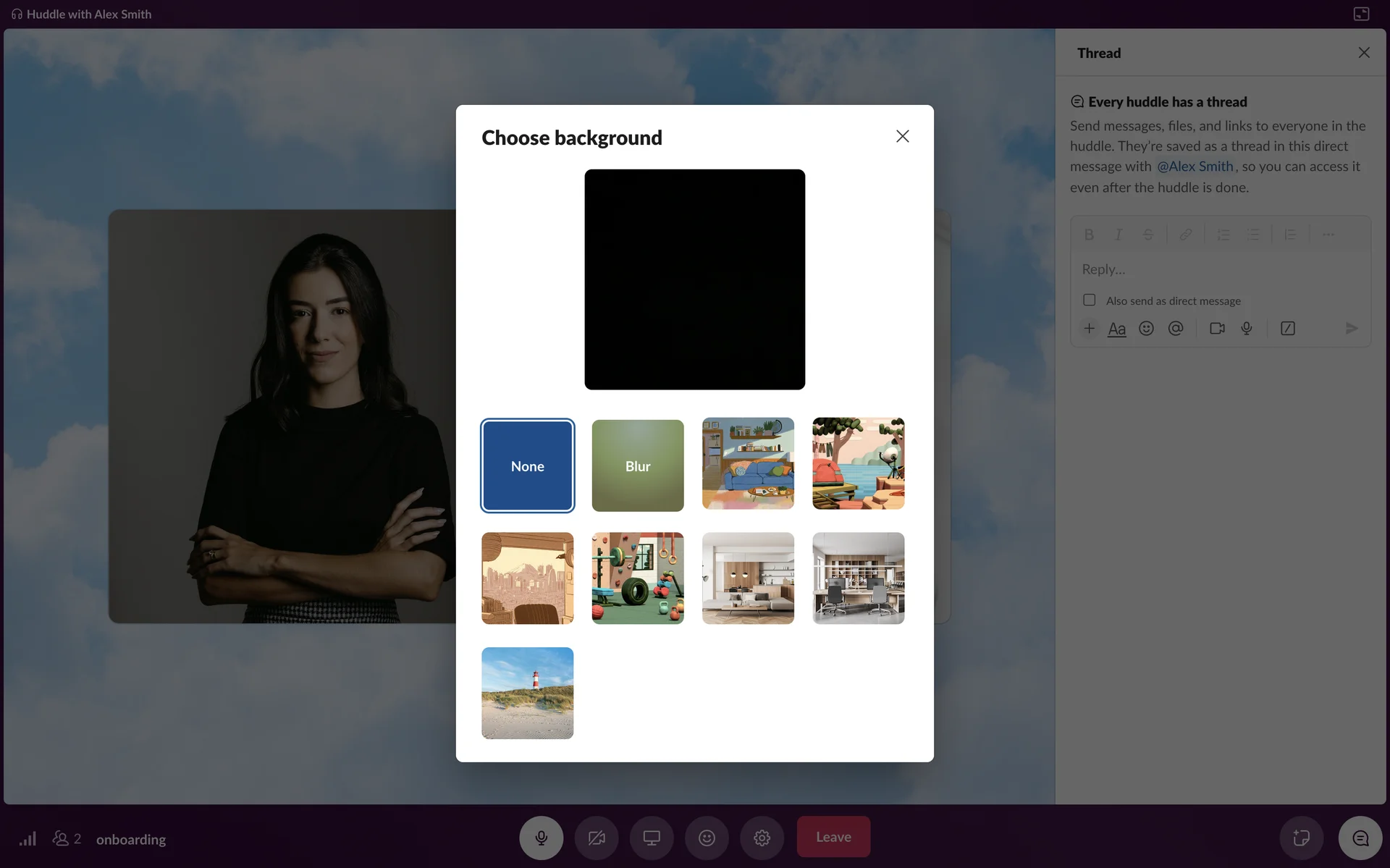Toggle the thread pane button
The width and height of the screenshot is (1390, 868).
pyautogui.click(x=1360, y=838)
